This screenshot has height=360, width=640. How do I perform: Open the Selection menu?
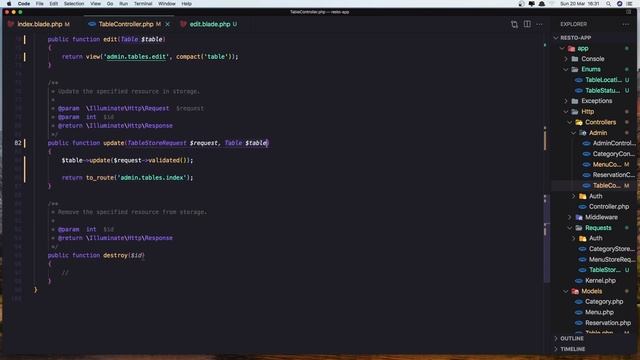74,4
